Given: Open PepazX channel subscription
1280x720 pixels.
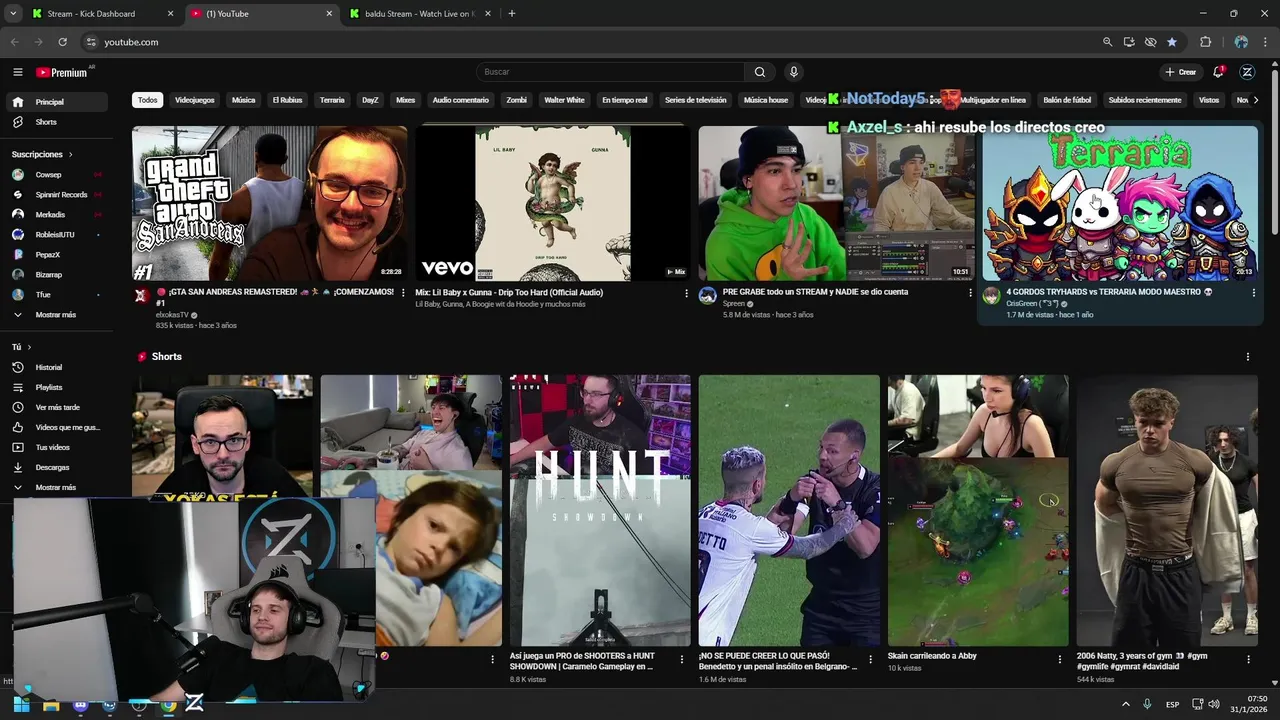Looking at the screenshot, I should tap(56, 255).
